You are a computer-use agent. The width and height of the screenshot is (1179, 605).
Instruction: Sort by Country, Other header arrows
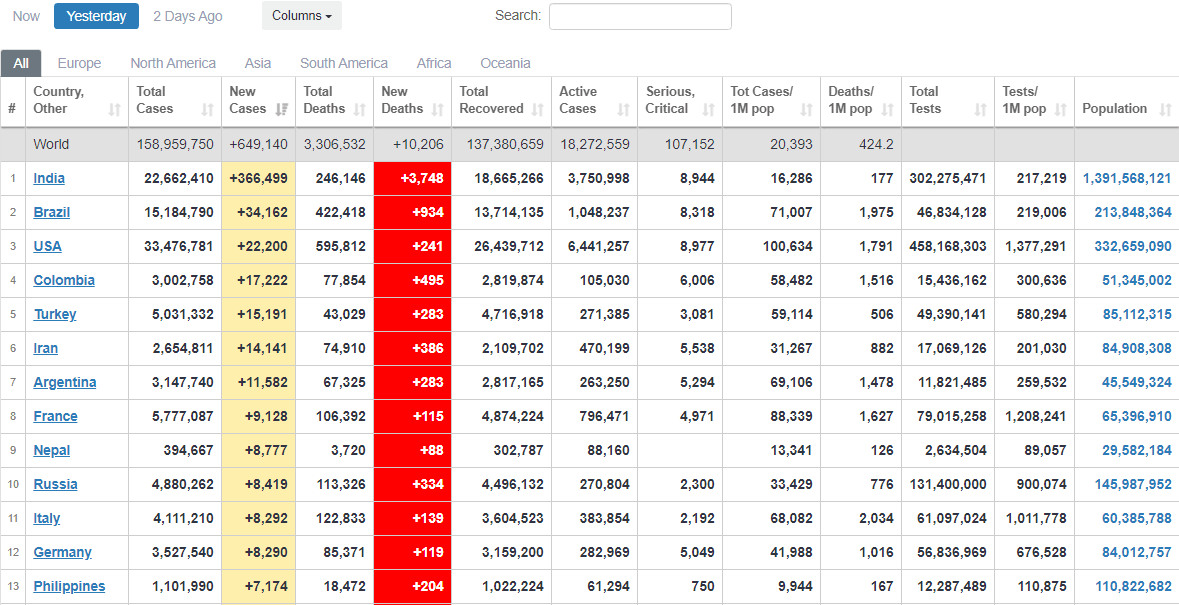click(114, 109)
